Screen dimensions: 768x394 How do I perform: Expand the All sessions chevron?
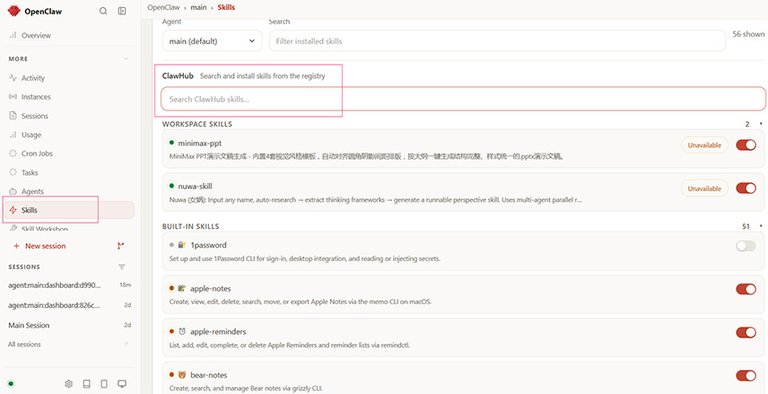pos(126,344)
